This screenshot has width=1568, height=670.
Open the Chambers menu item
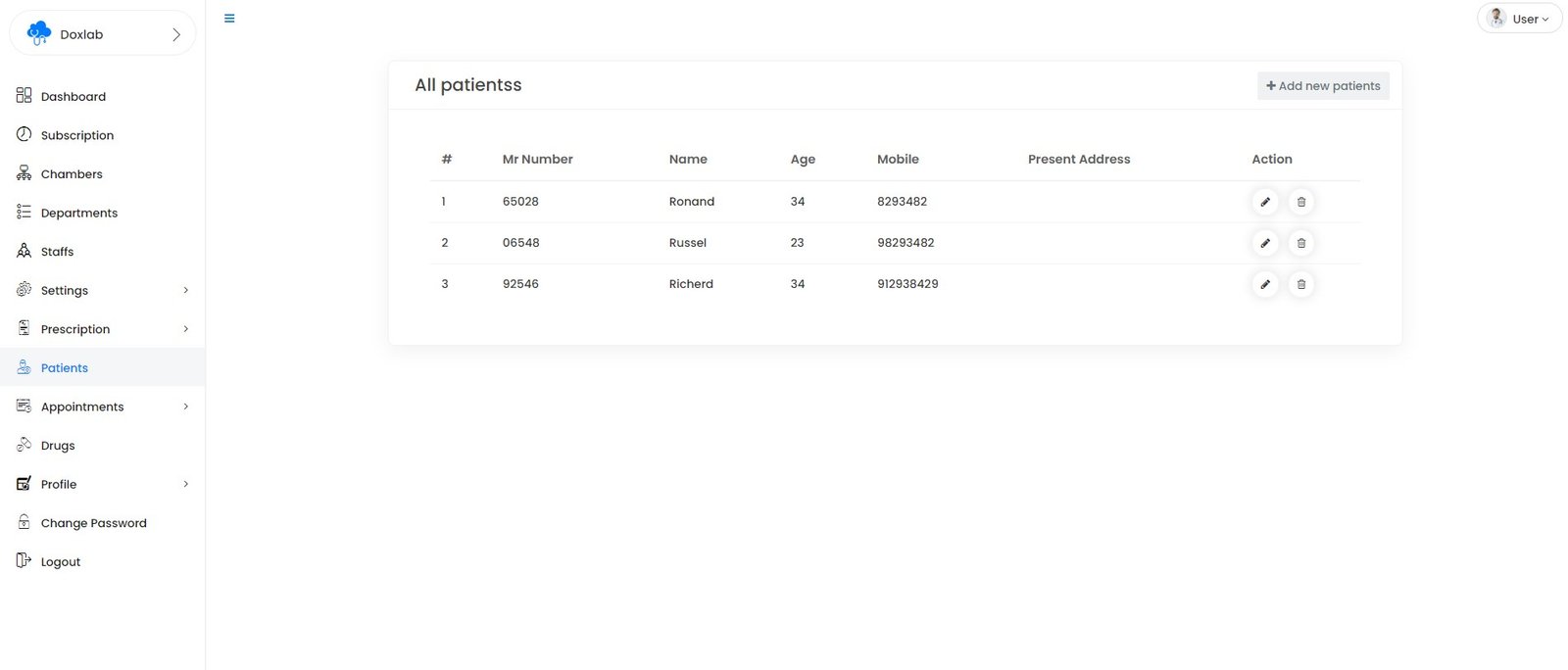tap(71, 174)
